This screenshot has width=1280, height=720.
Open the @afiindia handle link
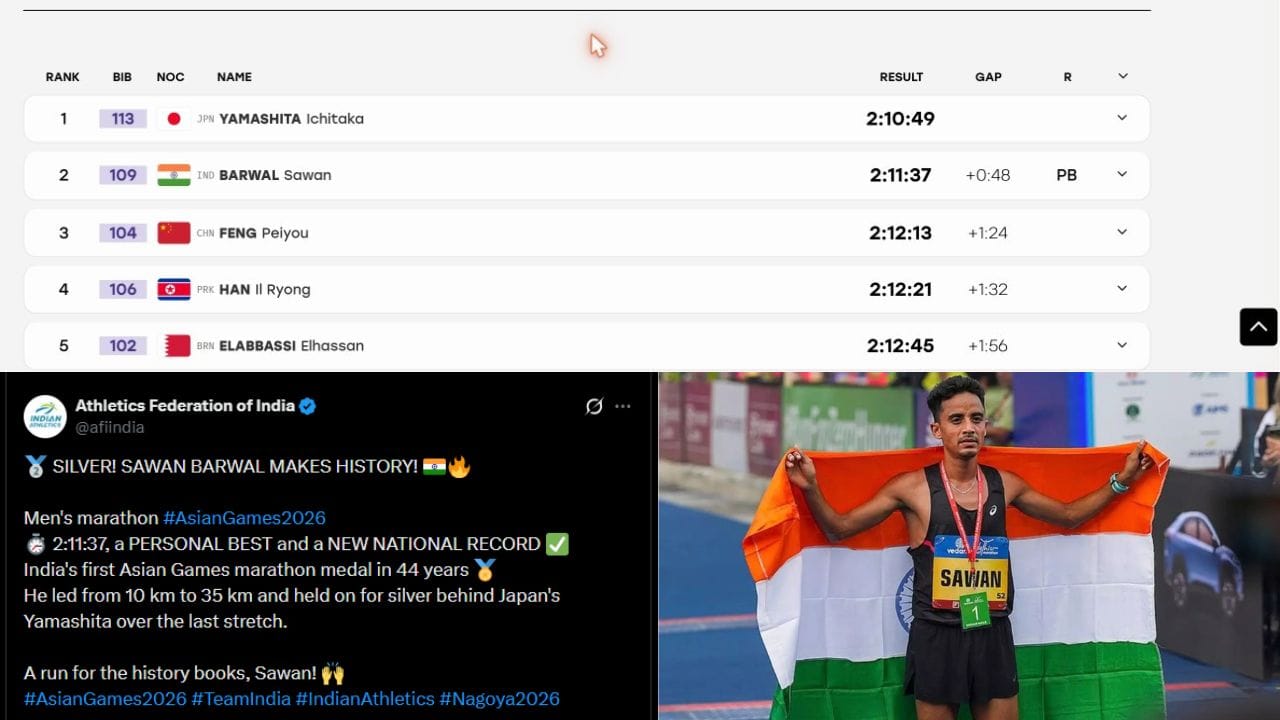[x=110, y=427]
